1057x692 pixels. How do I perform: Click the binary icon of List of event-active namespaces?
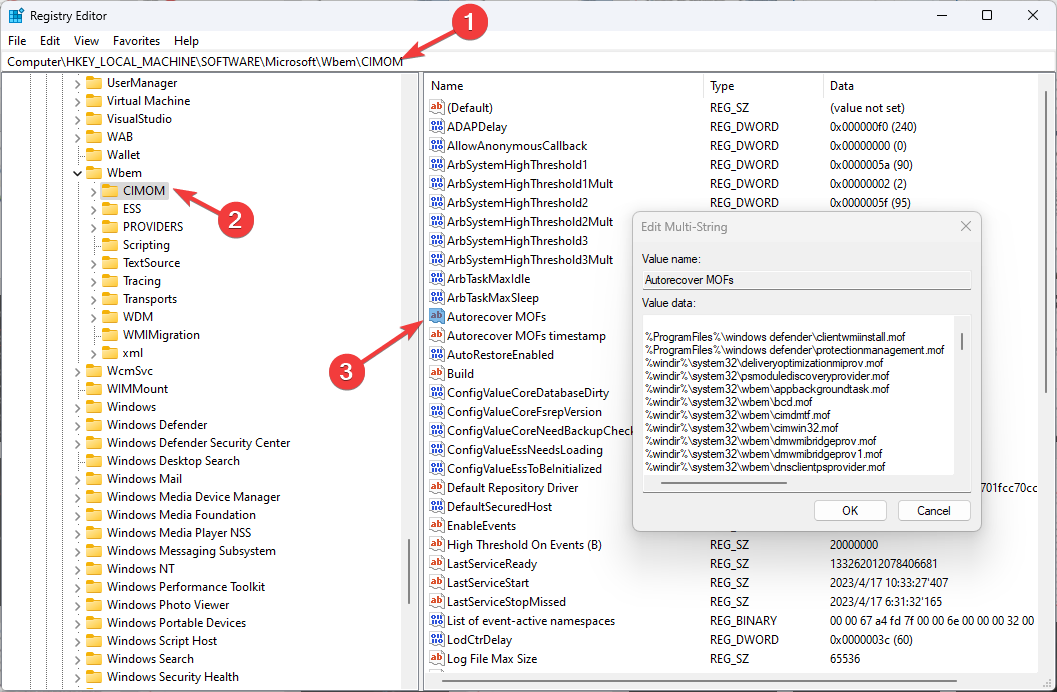click(x=437, y=620)
